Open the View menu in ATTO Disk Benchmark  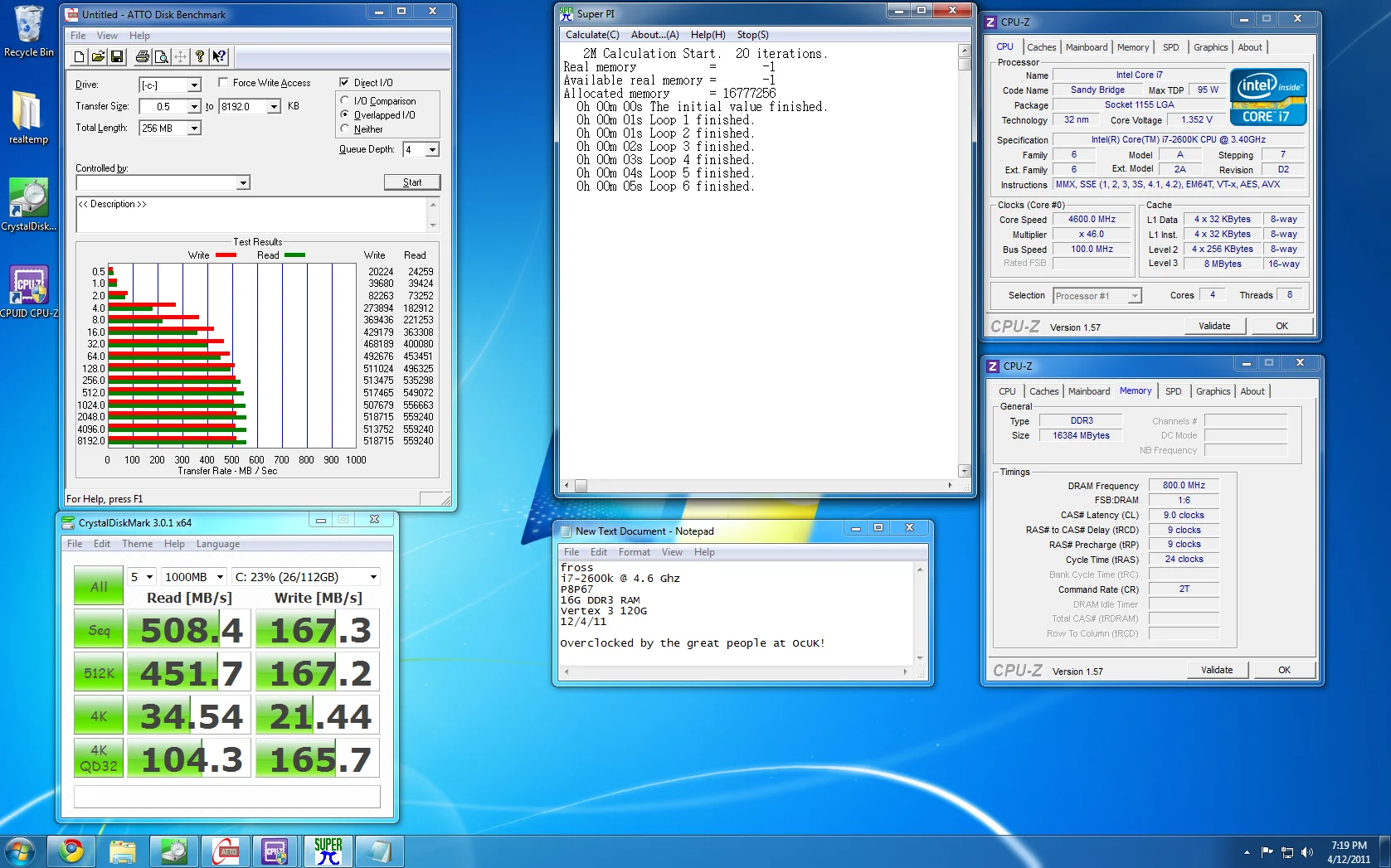107,36
